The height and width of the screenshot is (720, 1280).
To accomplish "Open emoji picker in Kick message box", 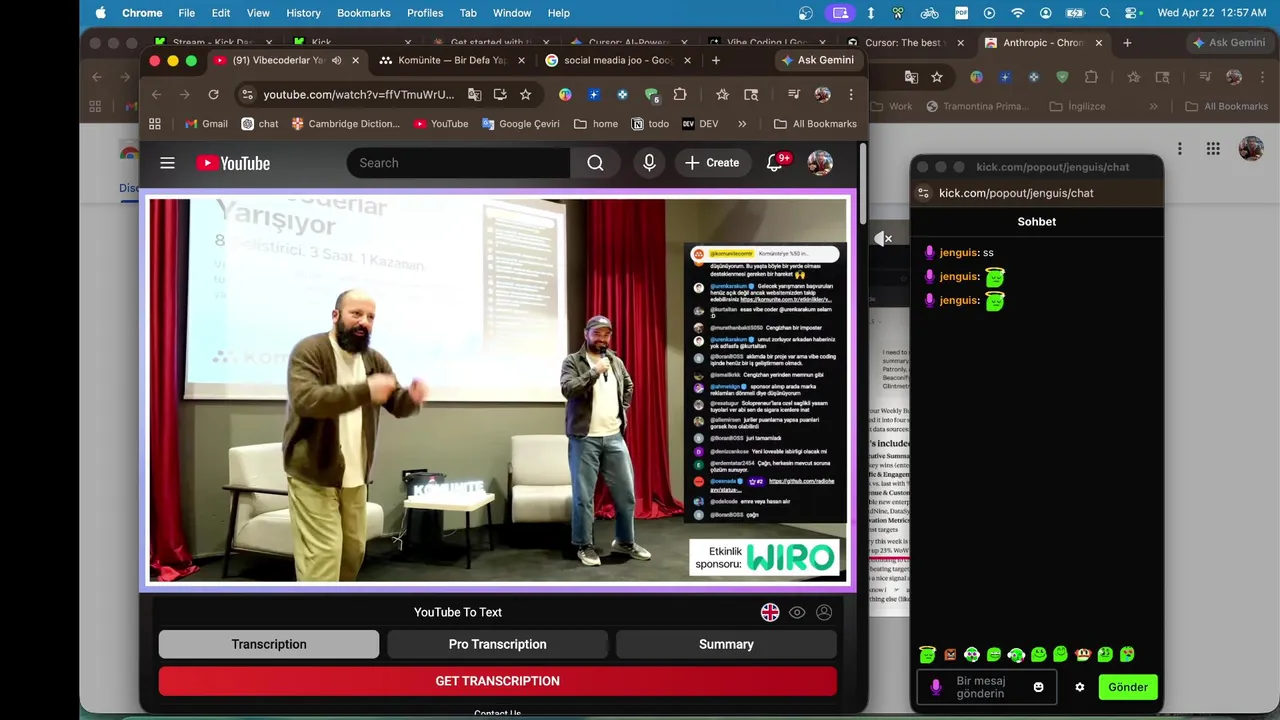I will pos(1038,687).
